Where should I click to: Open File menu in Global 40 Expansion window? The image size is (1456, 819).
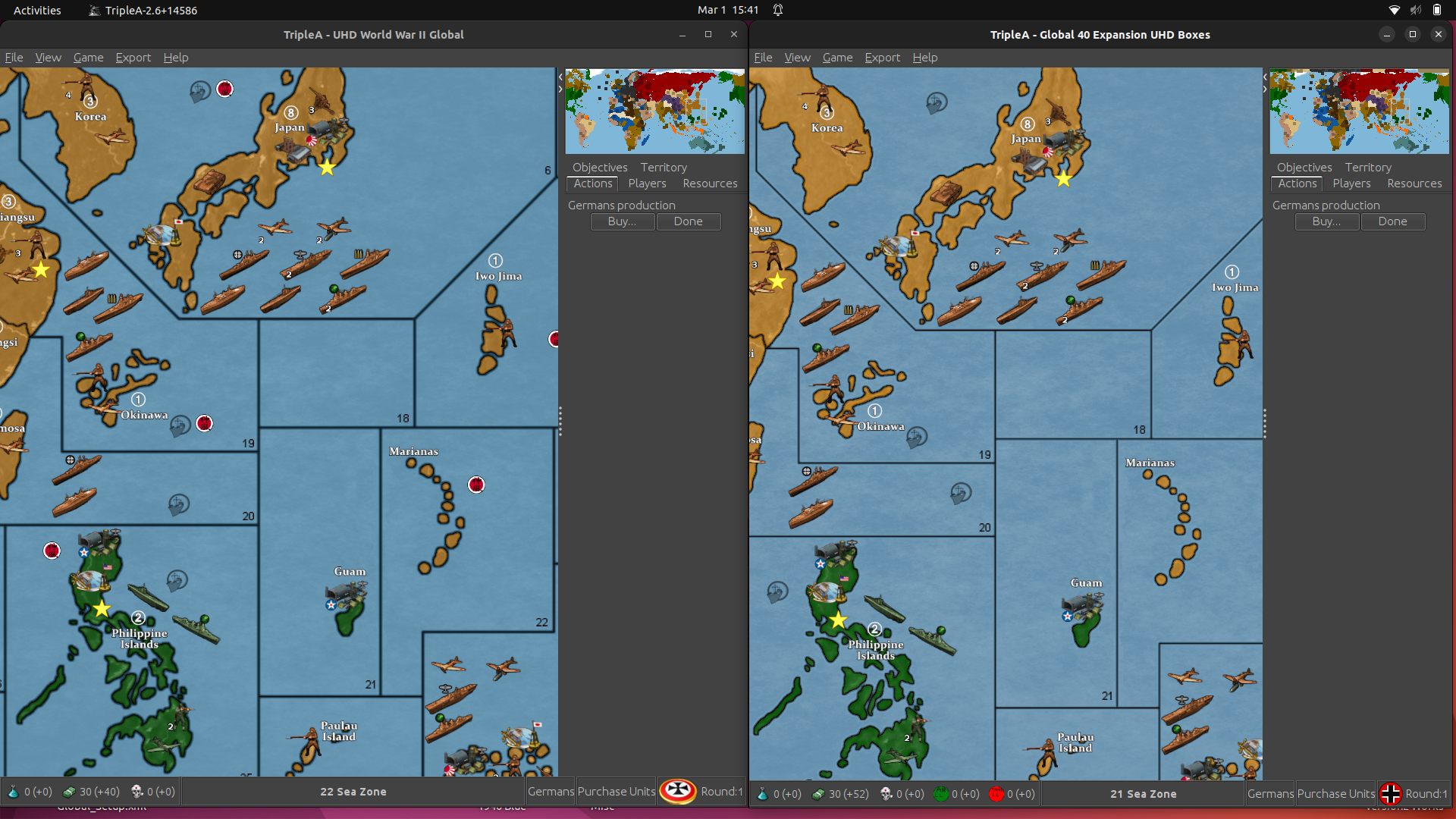tap(763, 58)
